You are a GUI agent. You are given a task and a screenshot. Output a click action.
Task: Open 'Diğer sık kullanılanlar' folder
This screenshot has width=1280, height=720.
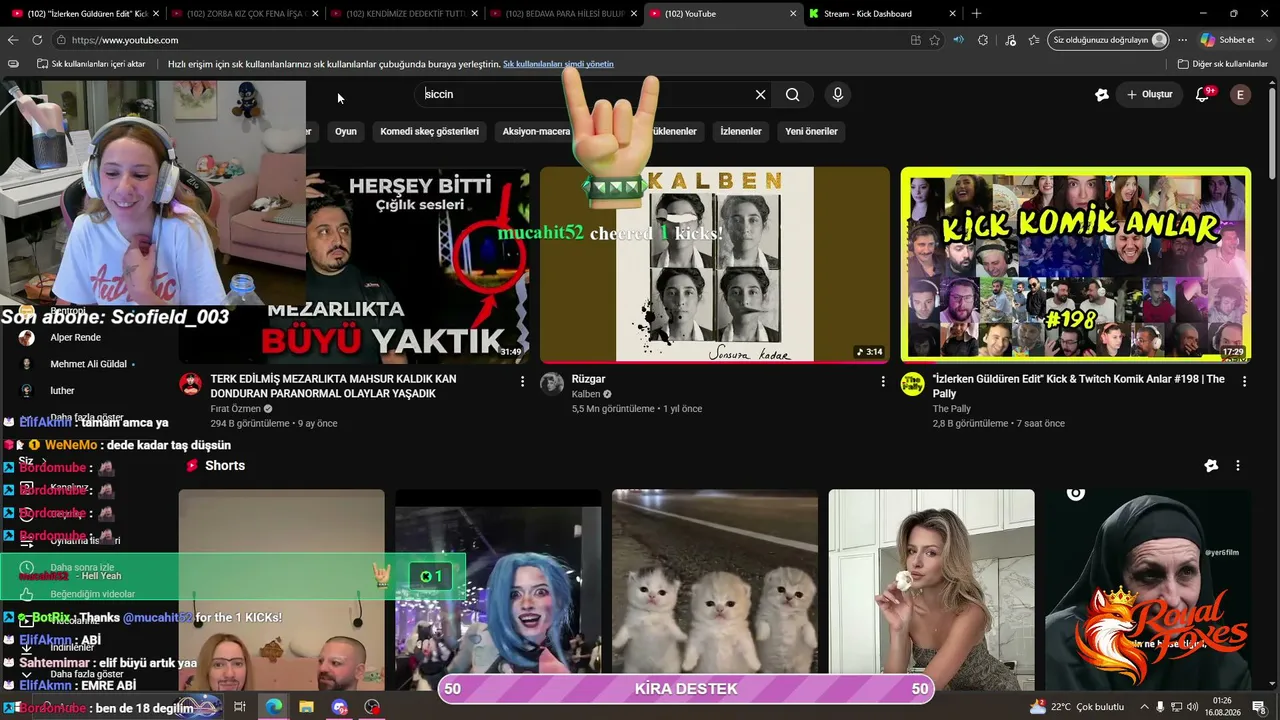(1223, 64)
